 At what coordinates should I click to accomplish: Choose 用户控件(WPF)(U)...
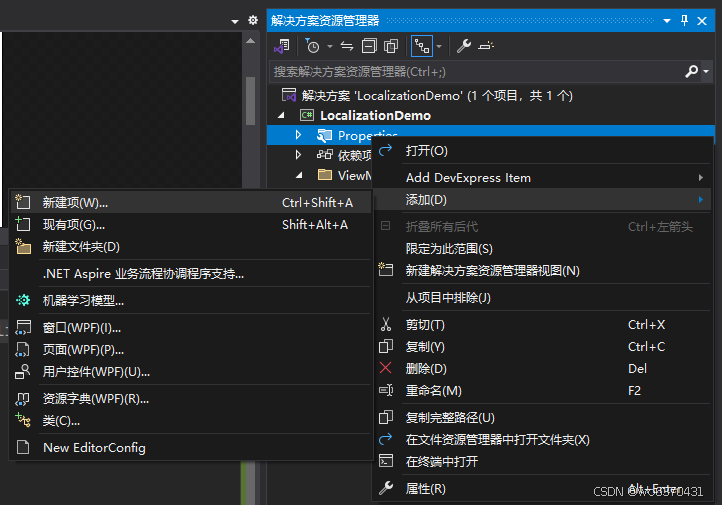coord(190,372)
